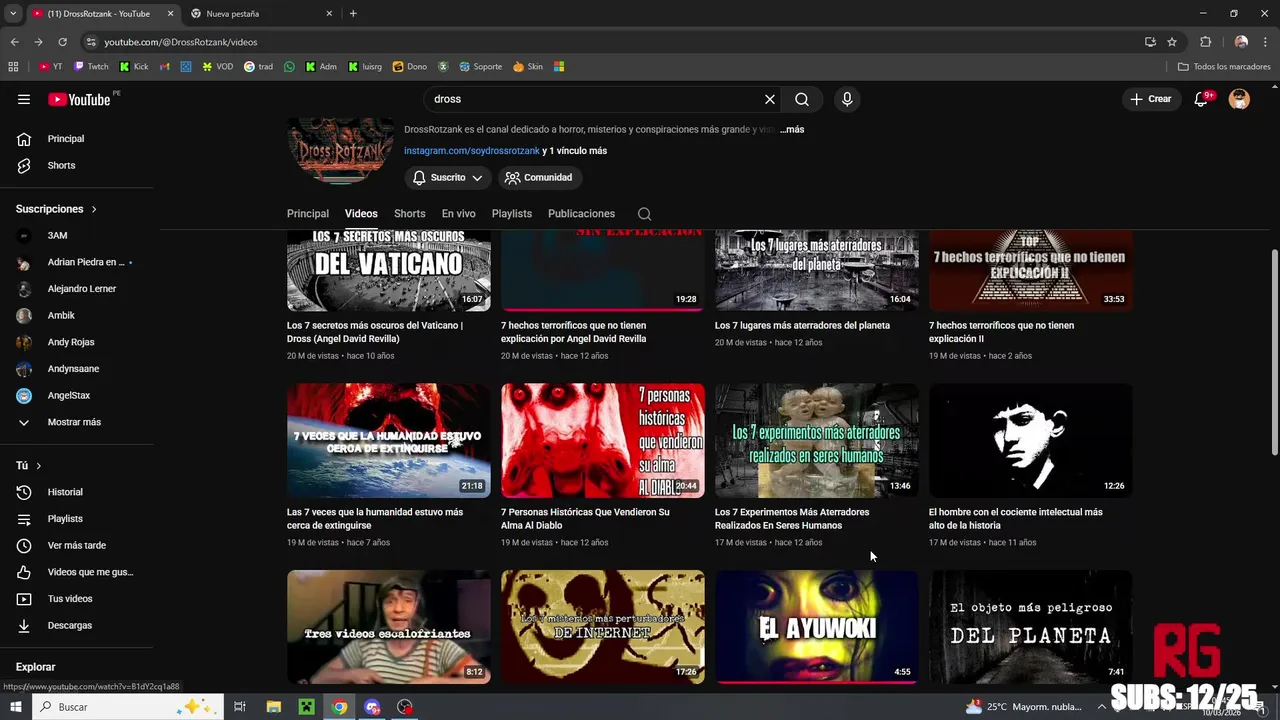1280x720 pixels.
Task: Open the Kick bookmark
Action: (134, 67)
